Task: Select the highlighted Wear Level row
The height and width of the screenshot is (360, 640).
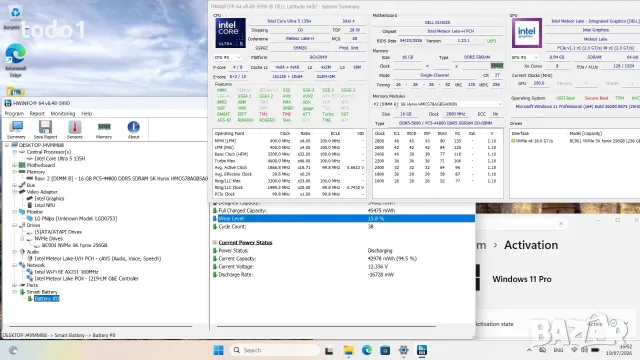Action: tap(343, 219)
